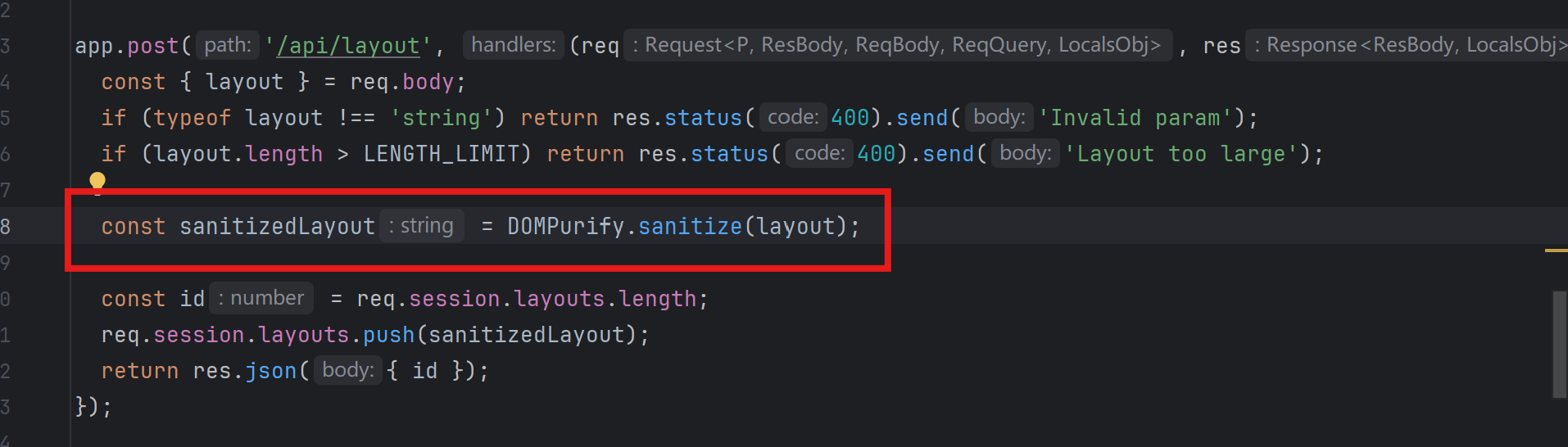Click the typeof keyword in the if statement
Screen dimensions: 1568x447
[192, 118]
